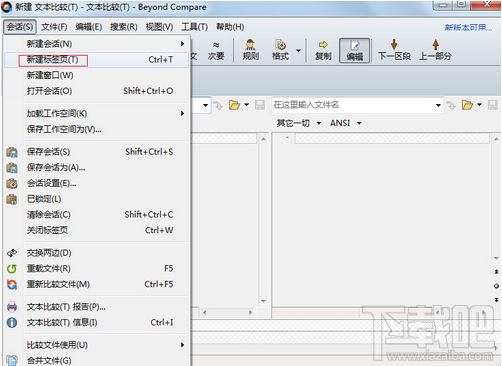
Task: Click the Format (格式) toolbar icon
Action: click(x=280, y=50)
